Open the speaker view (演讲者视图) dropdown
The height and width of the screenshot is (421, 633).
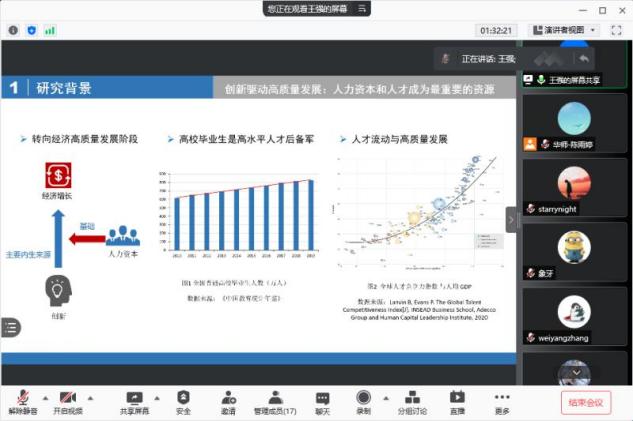[565, 30]
